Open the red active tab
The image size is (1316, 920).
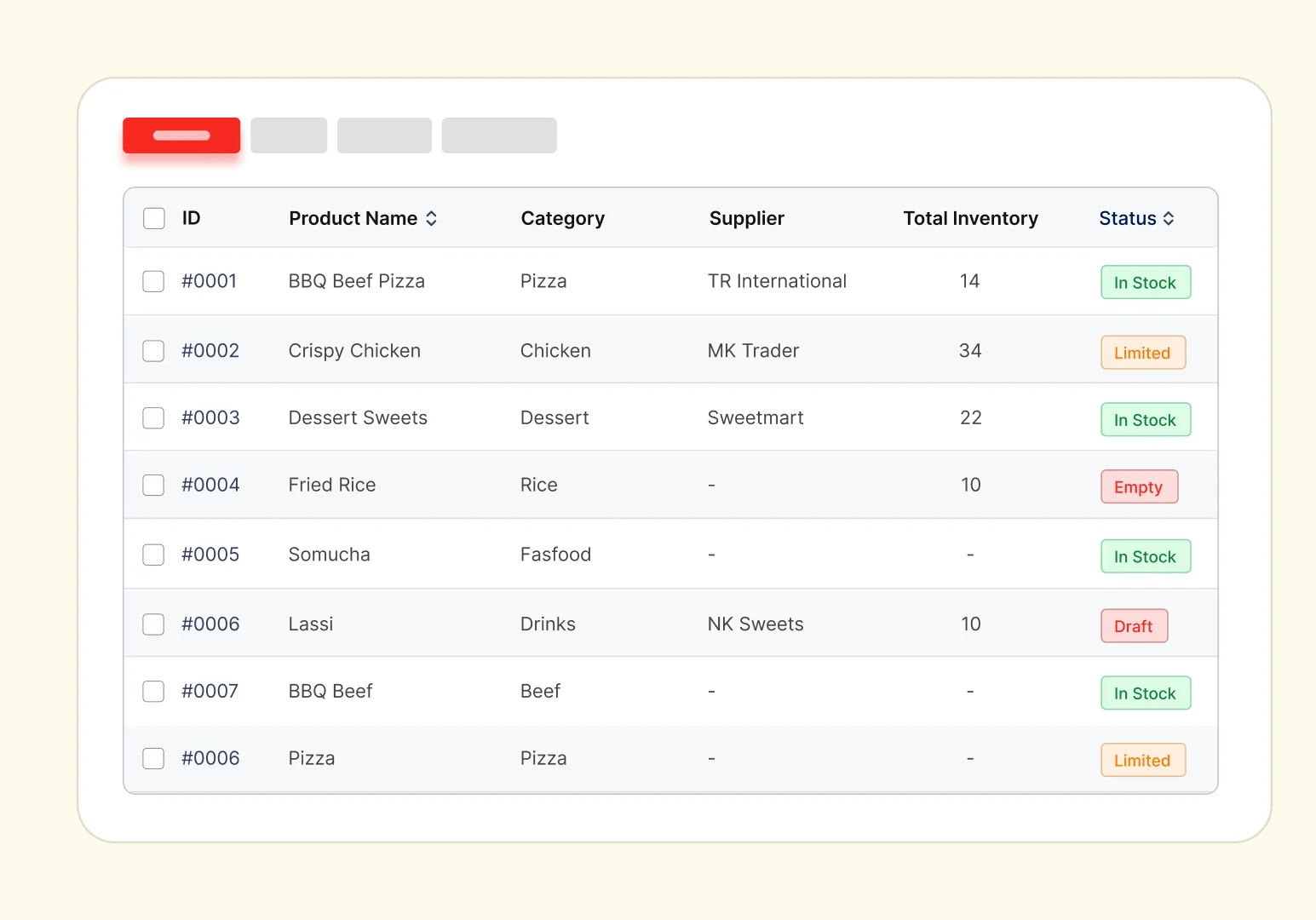[181, 135]
